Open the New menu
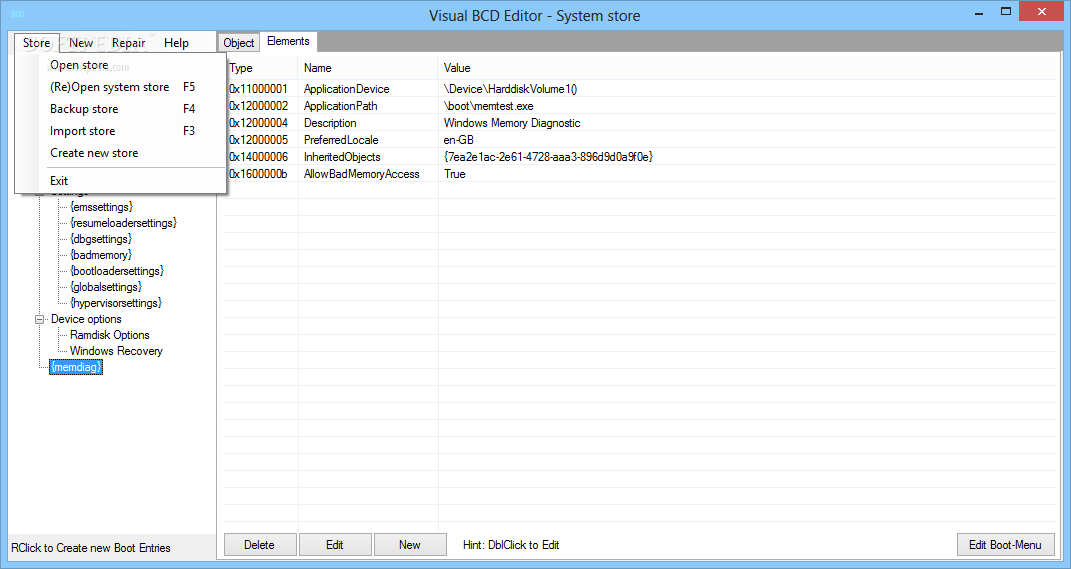 point(81,43)
